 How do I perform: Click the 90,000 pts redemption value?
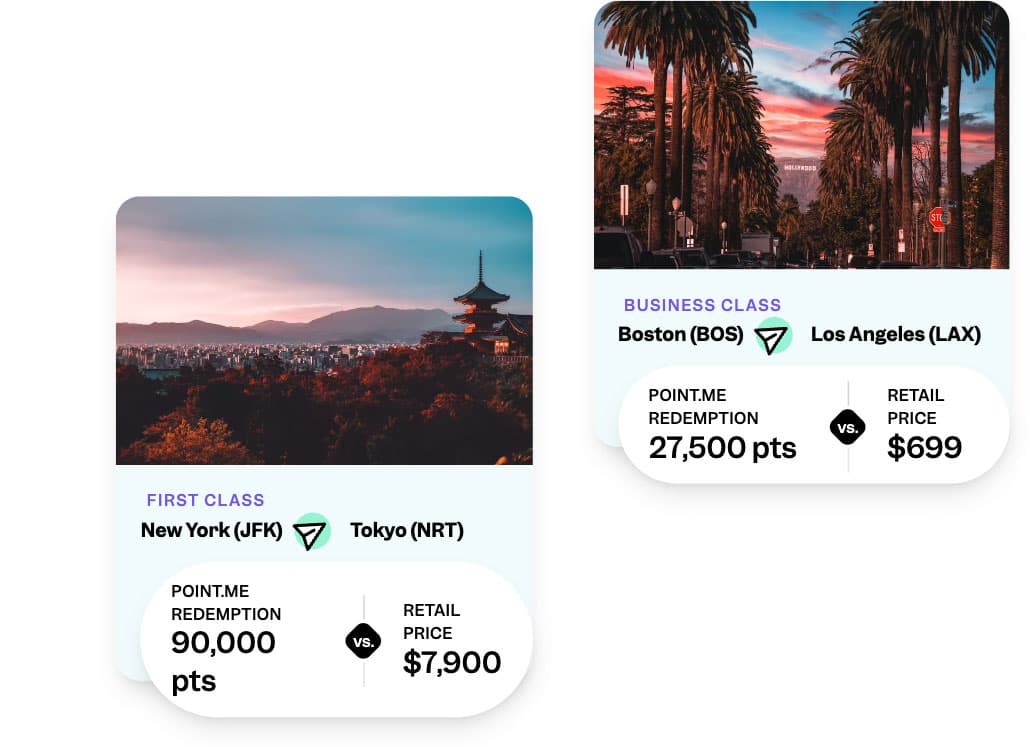(223, 661)
